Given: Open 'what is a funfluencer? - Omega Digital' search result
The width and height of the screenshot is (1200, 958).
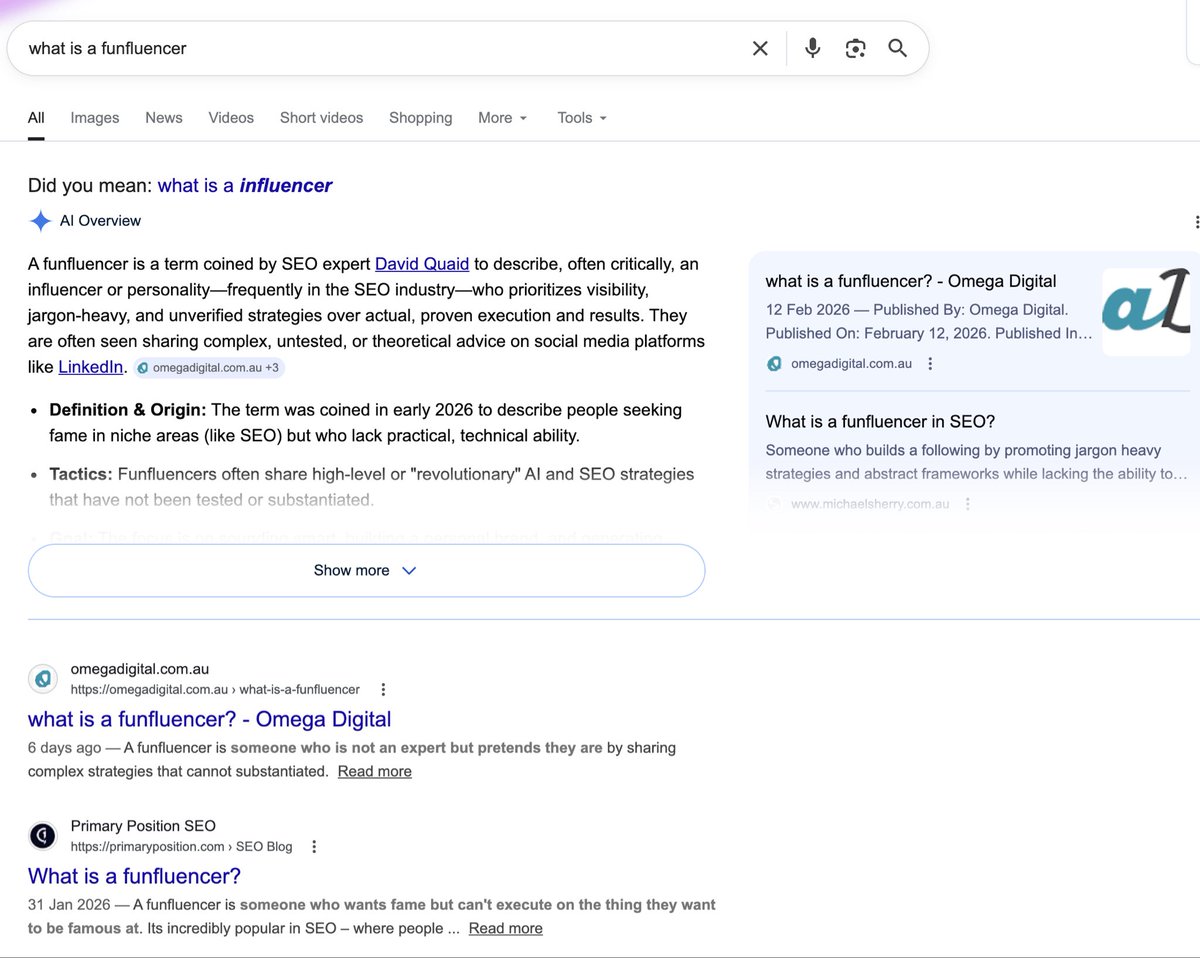Looking at the screenshot, I should [x=209, y=719].
